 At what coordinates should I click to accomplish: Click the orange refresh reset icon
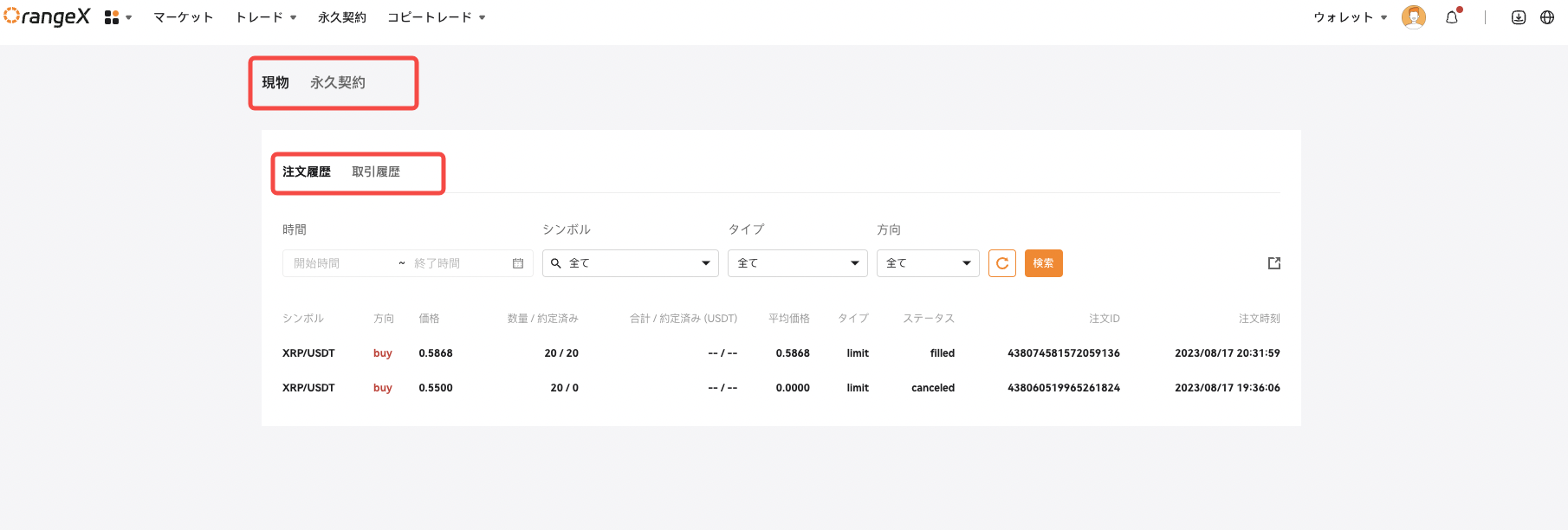1001,263
